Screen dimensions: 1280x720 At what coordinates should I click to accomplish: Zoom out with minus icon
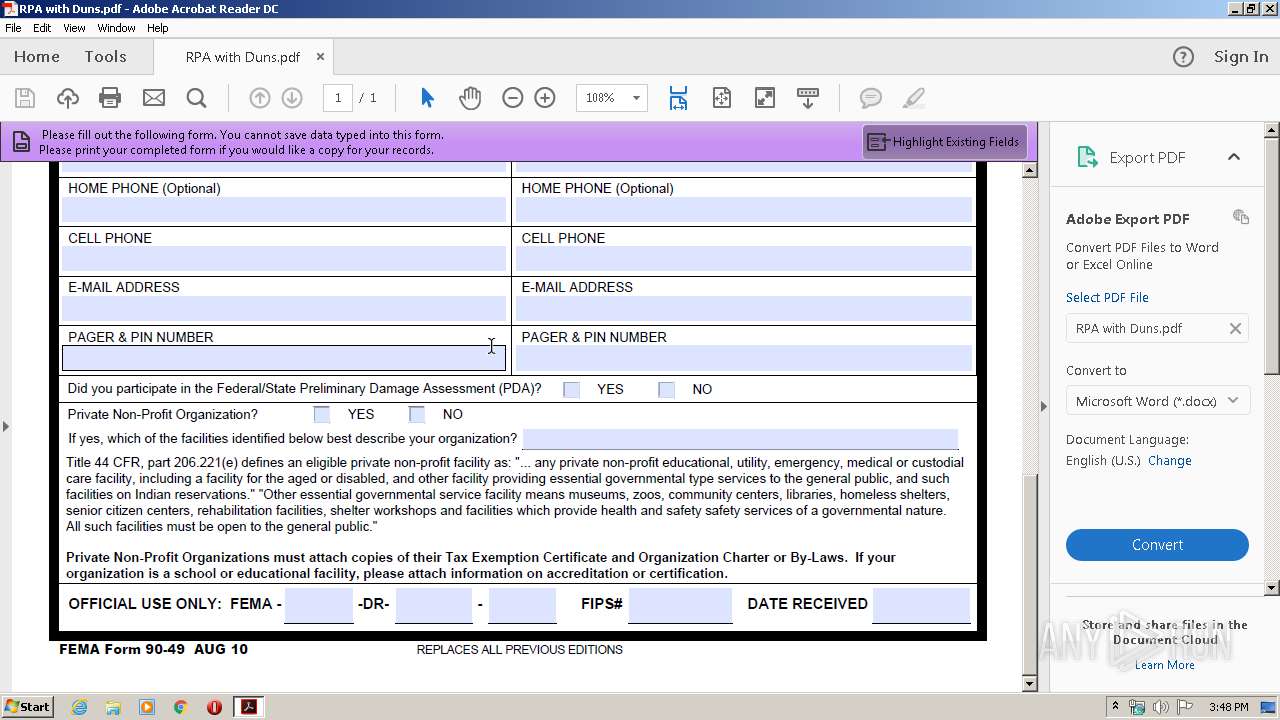512,98
